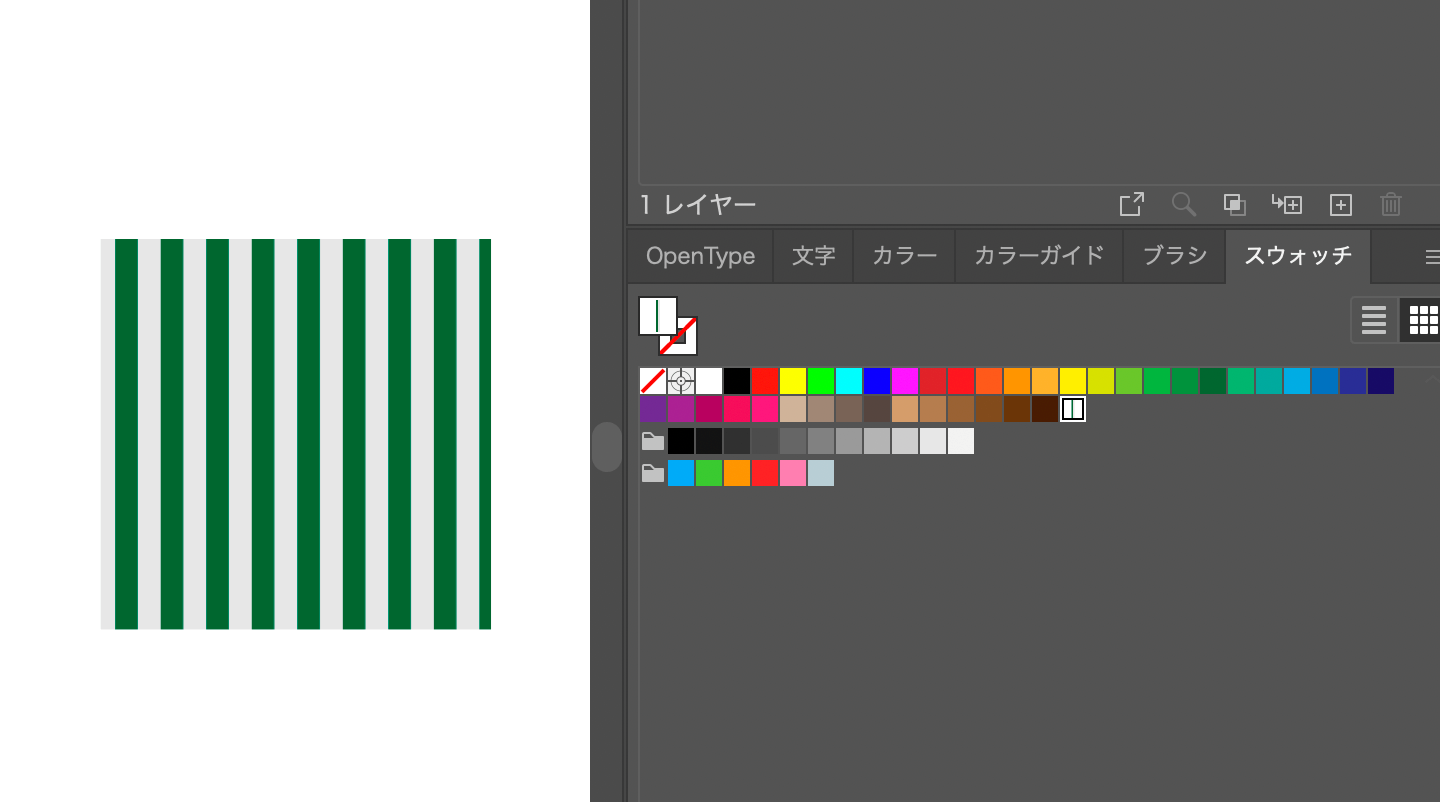Select the magenta swatch in the top row
The width and height of the screenshot is (1440, 802).
click(904, 381)
